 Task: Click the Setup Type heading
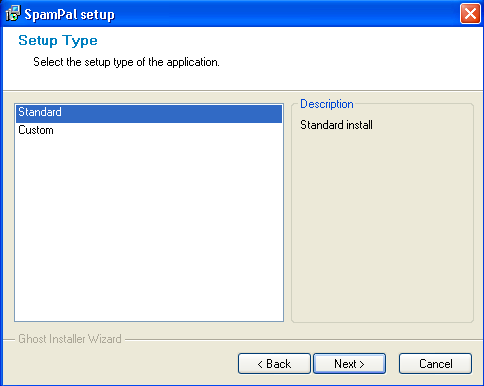click(58, 41)
